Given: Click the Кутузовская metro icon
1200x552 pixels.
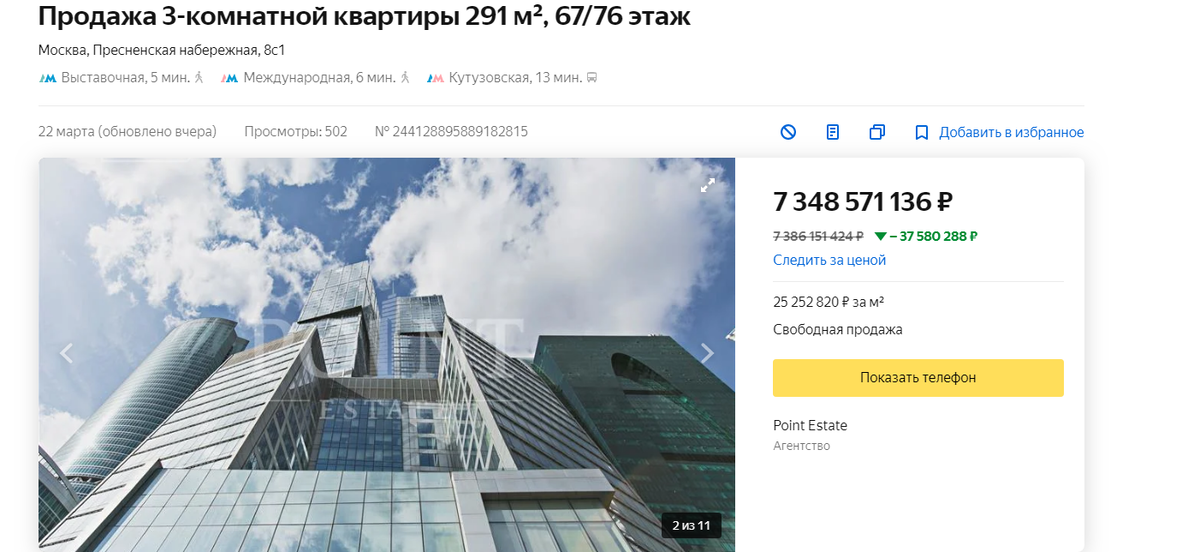Looking at the screenshot, I should click(x=435, y=77).
